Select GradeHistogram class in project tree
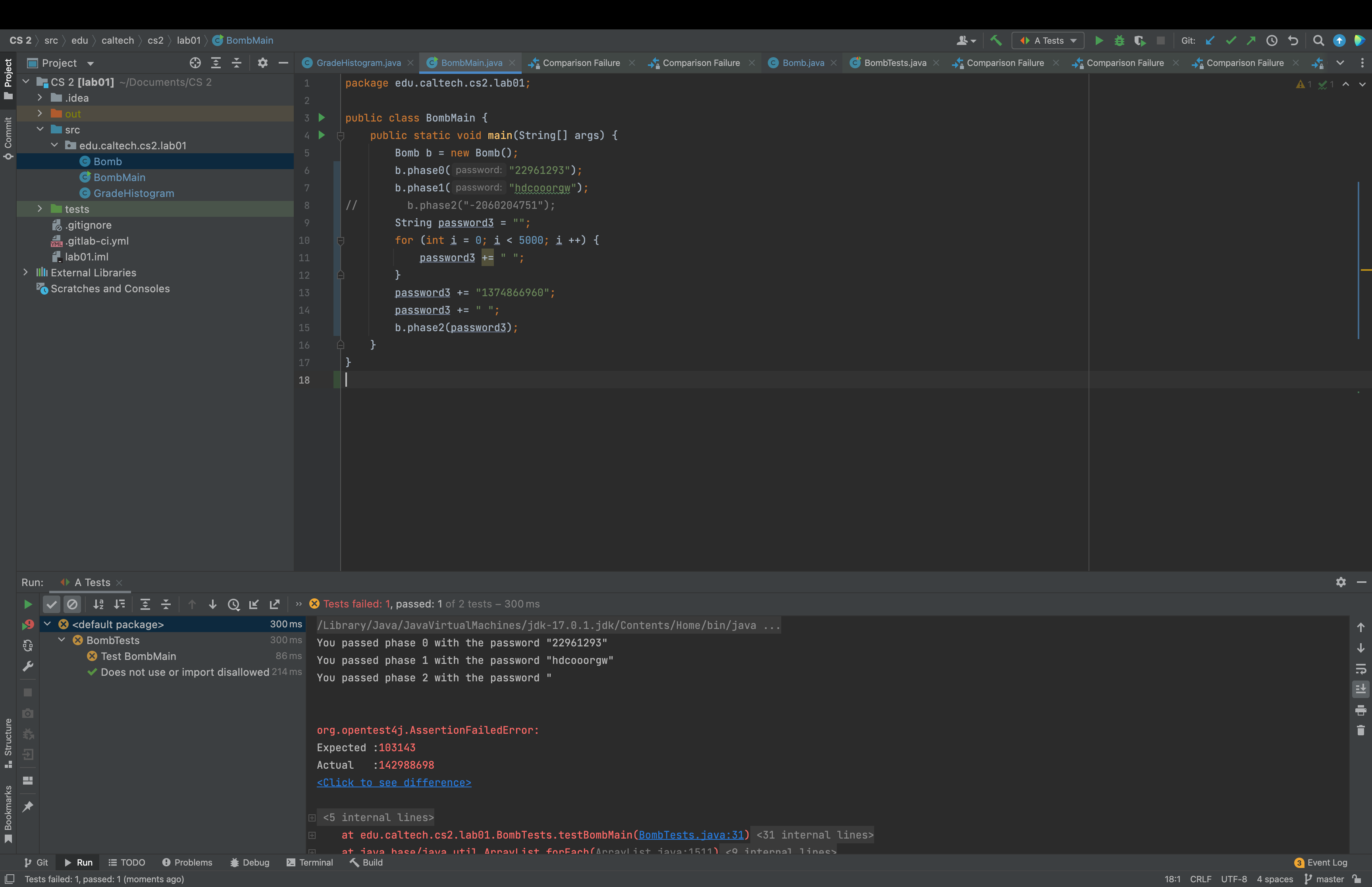Viewport: 1372px width, 887px height. (133, 193)
